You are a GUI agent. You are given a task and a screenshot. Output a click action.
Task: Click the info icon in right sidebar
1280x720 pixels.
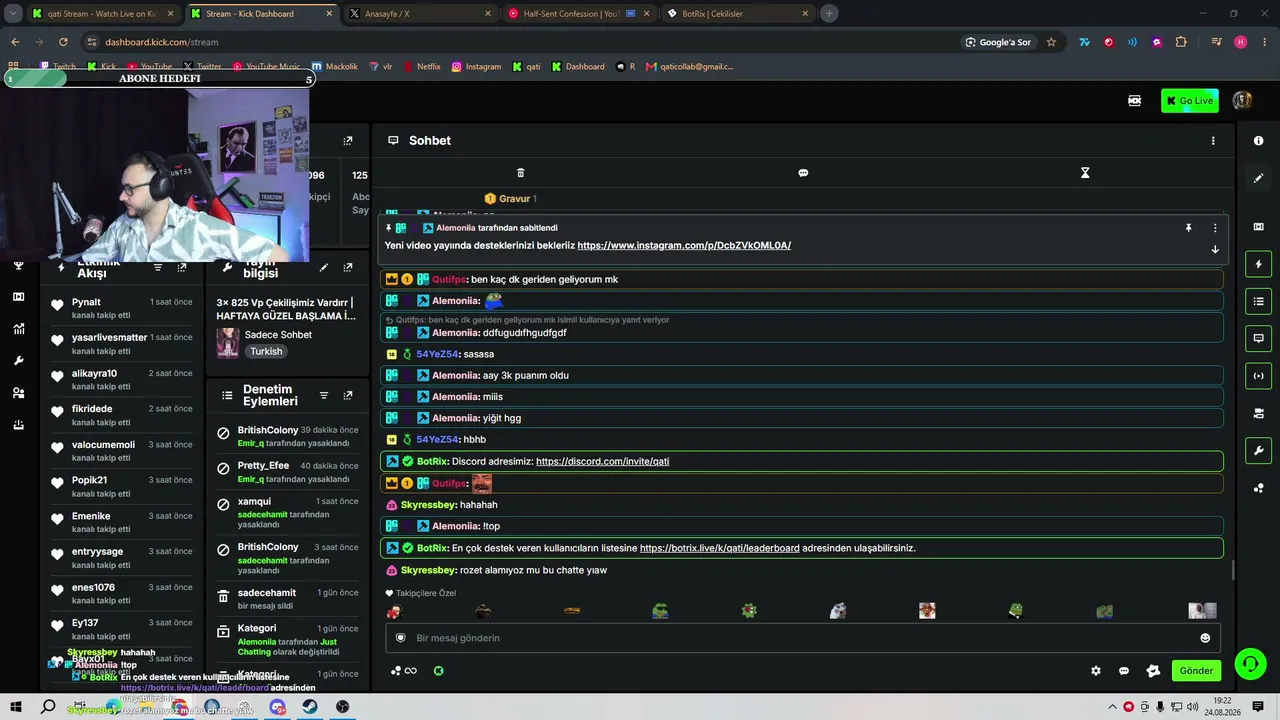coord(1258,141)
